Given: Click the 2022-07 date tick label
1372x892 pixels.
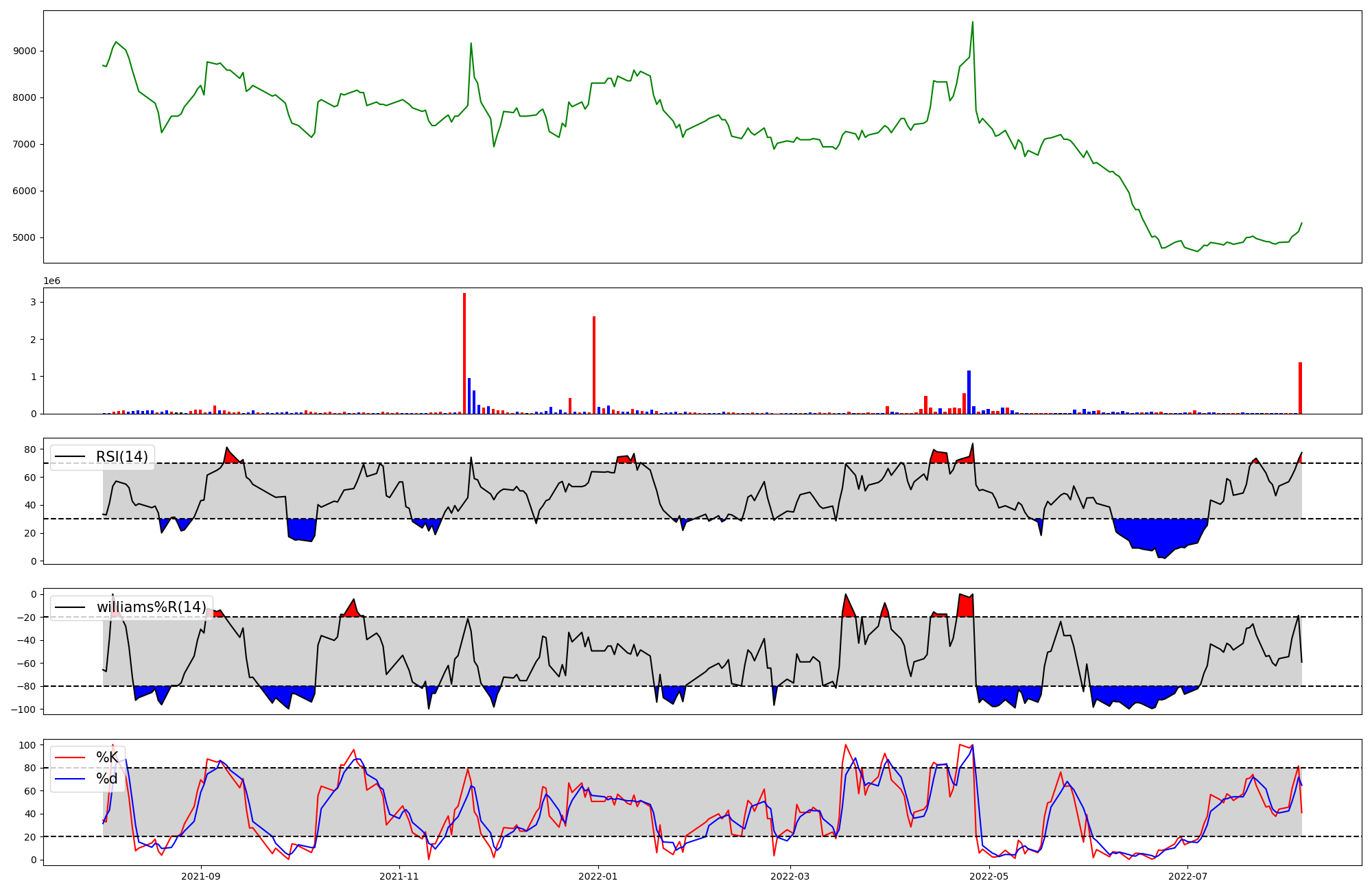Looking at the screenshot, I should (x=1187, y=876).
